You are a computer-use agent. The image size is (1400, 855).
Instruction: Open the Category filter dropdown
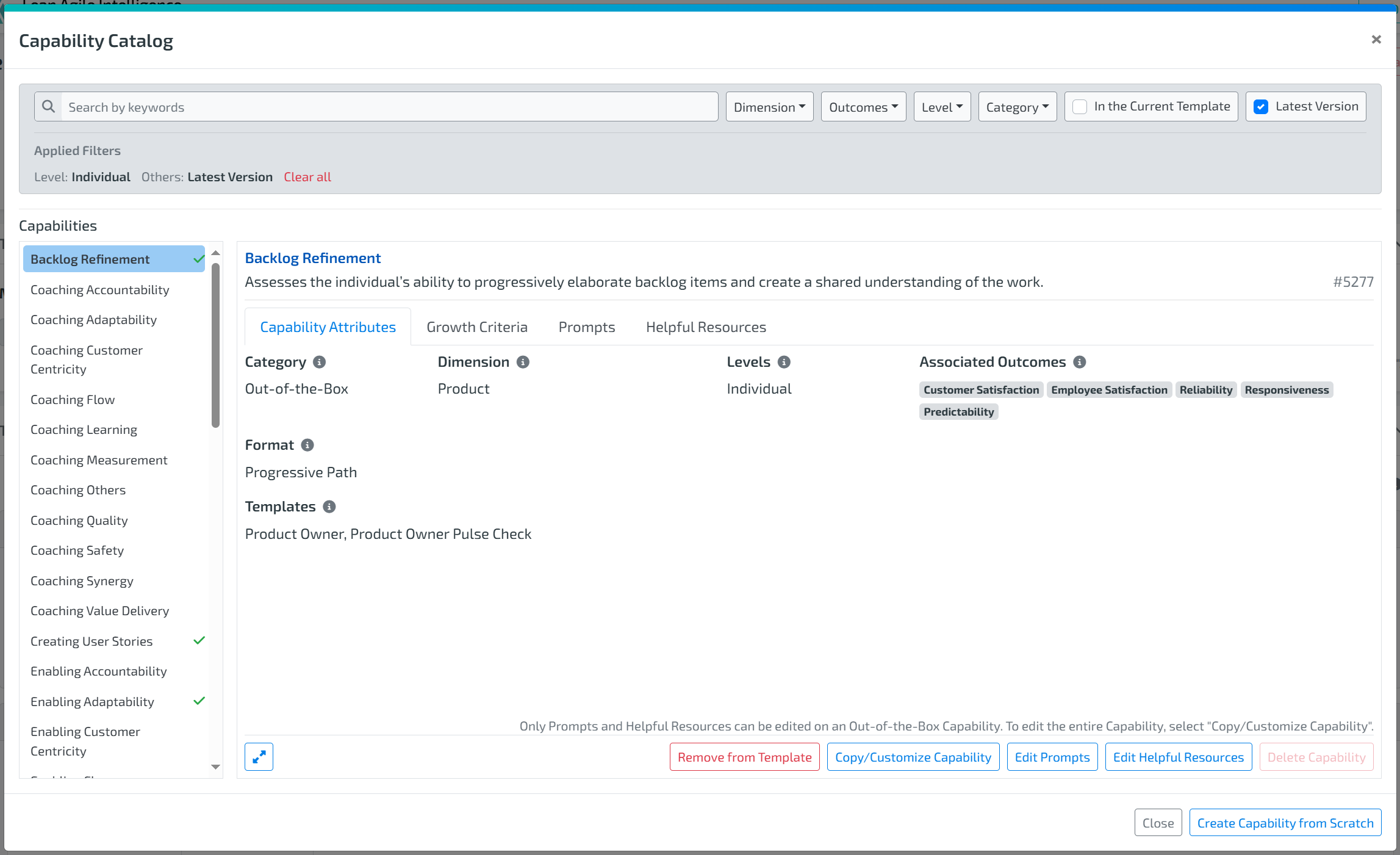tap(1017, 107)
